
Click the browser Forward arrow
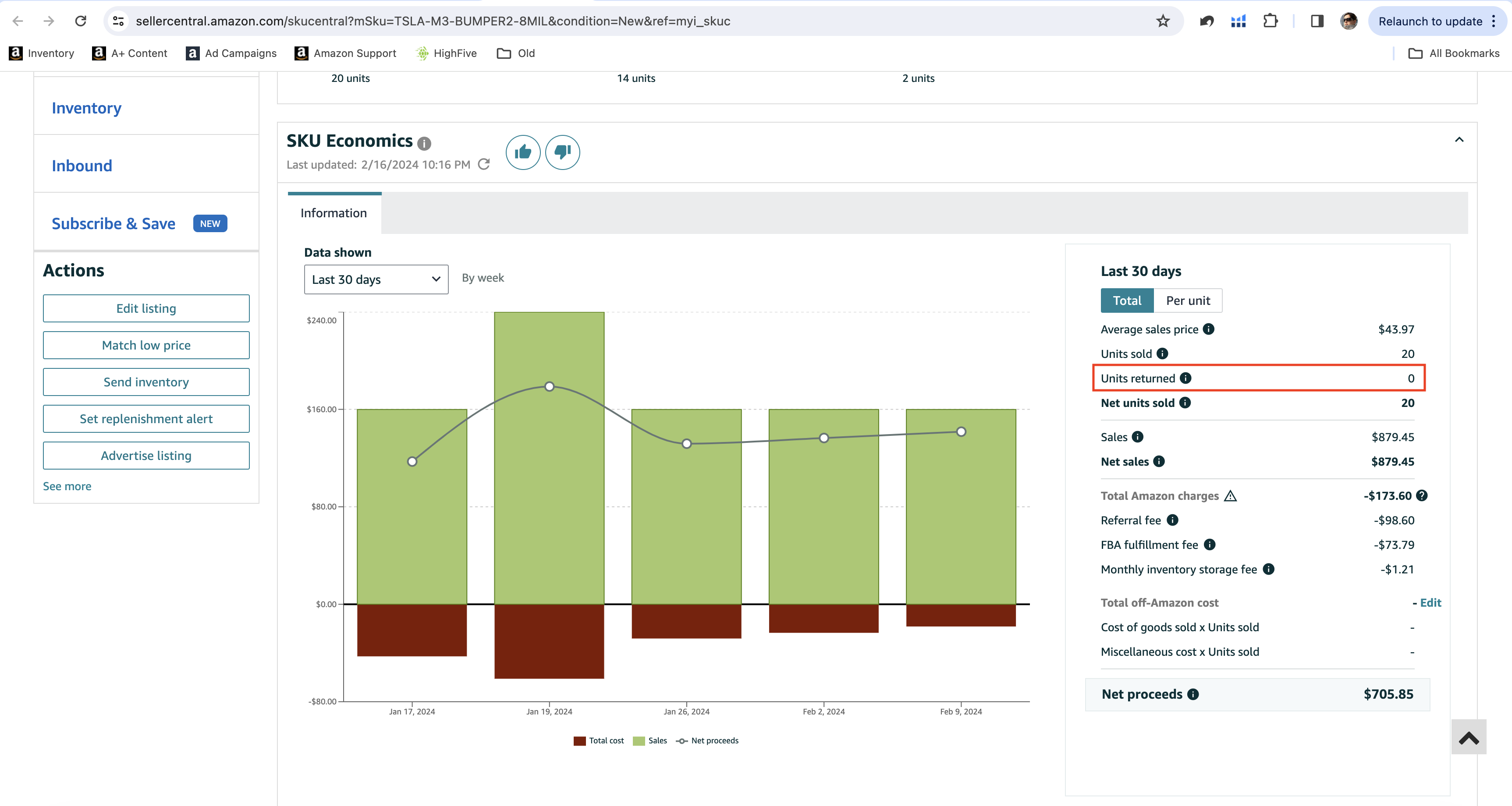(49, 21)
